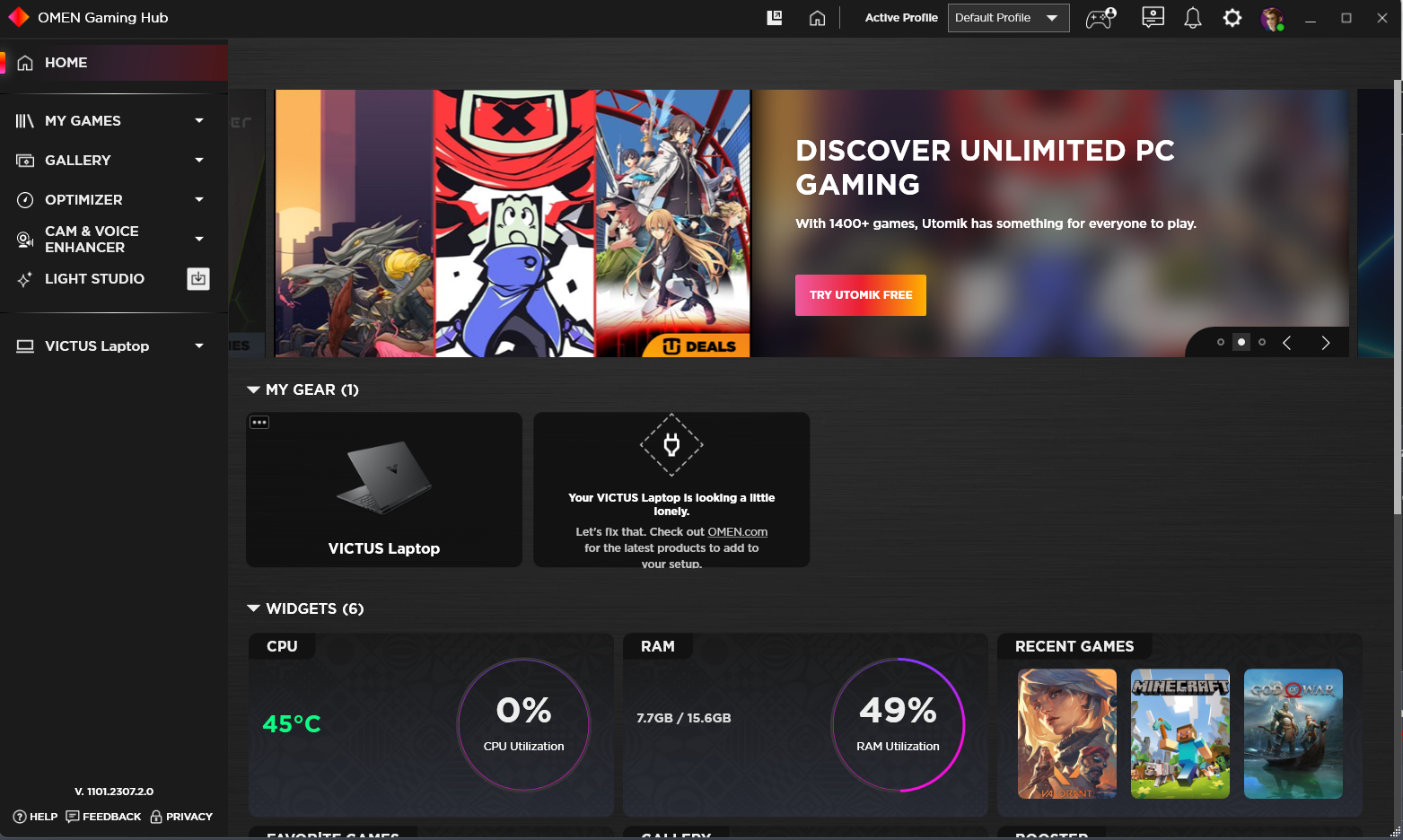Select the first banner slide dot
This screenshot has height=840, width=1403.
click(1221, 342)
